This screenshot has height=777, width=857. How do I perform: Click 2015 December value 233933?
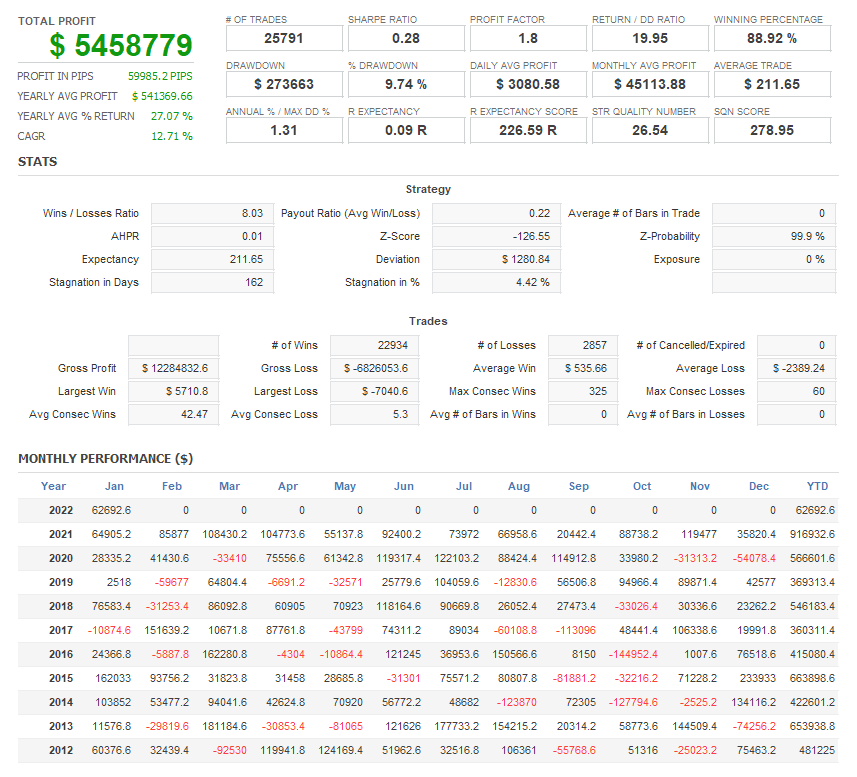point(758,679)
